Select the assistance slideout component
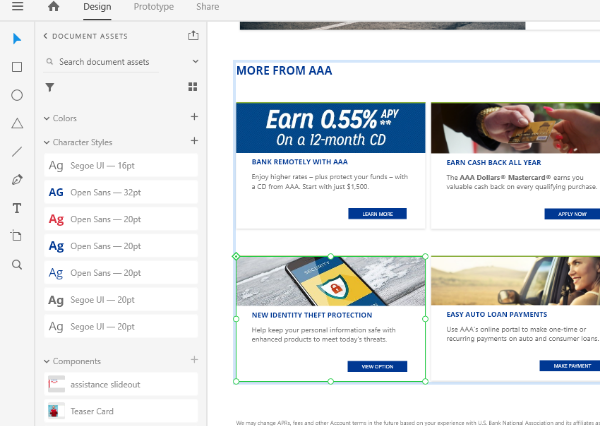This screenshot has width=600, height=426. (121, 384)
